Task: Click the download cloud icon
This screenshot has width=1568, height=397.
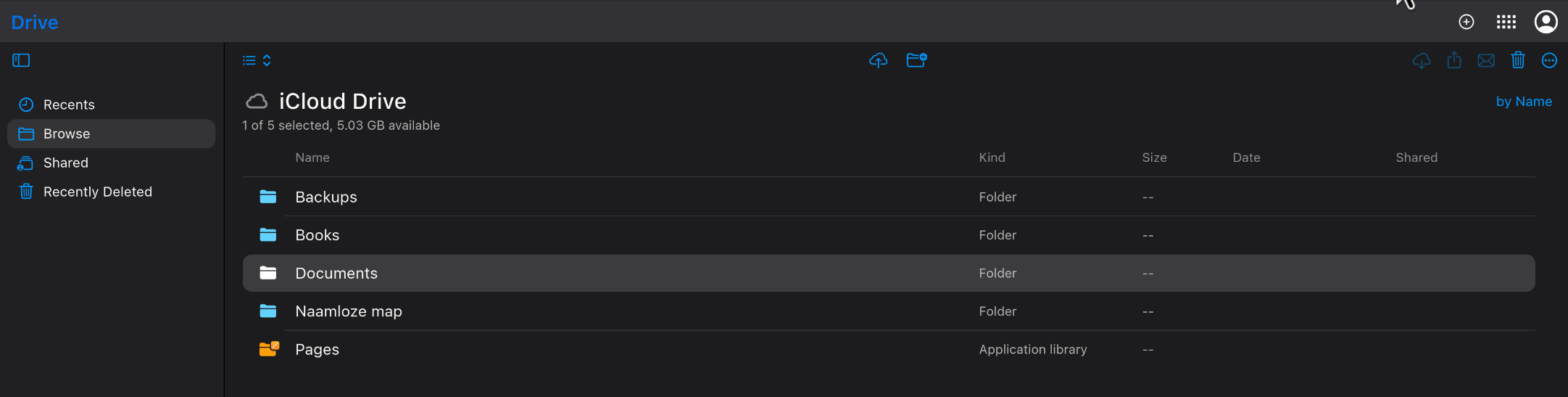Action: click(x=1422, y=61)
